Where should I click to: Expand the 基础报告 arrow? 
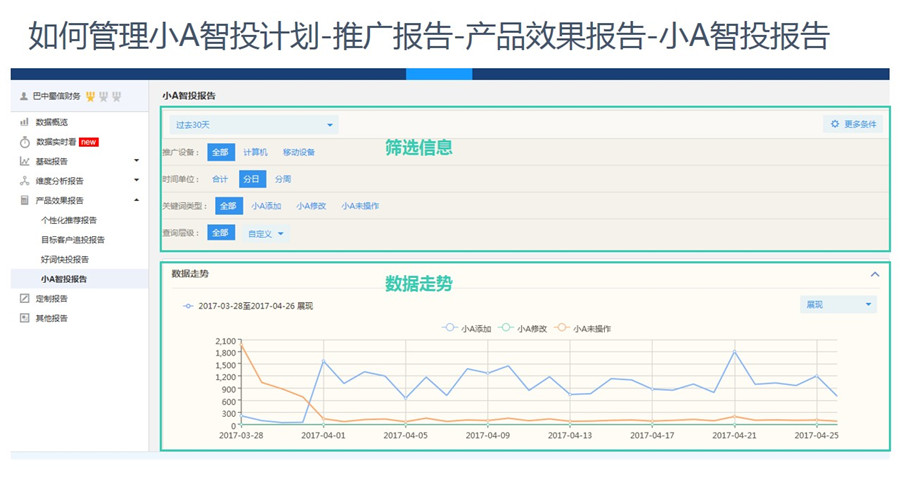[x=137, y=161]
